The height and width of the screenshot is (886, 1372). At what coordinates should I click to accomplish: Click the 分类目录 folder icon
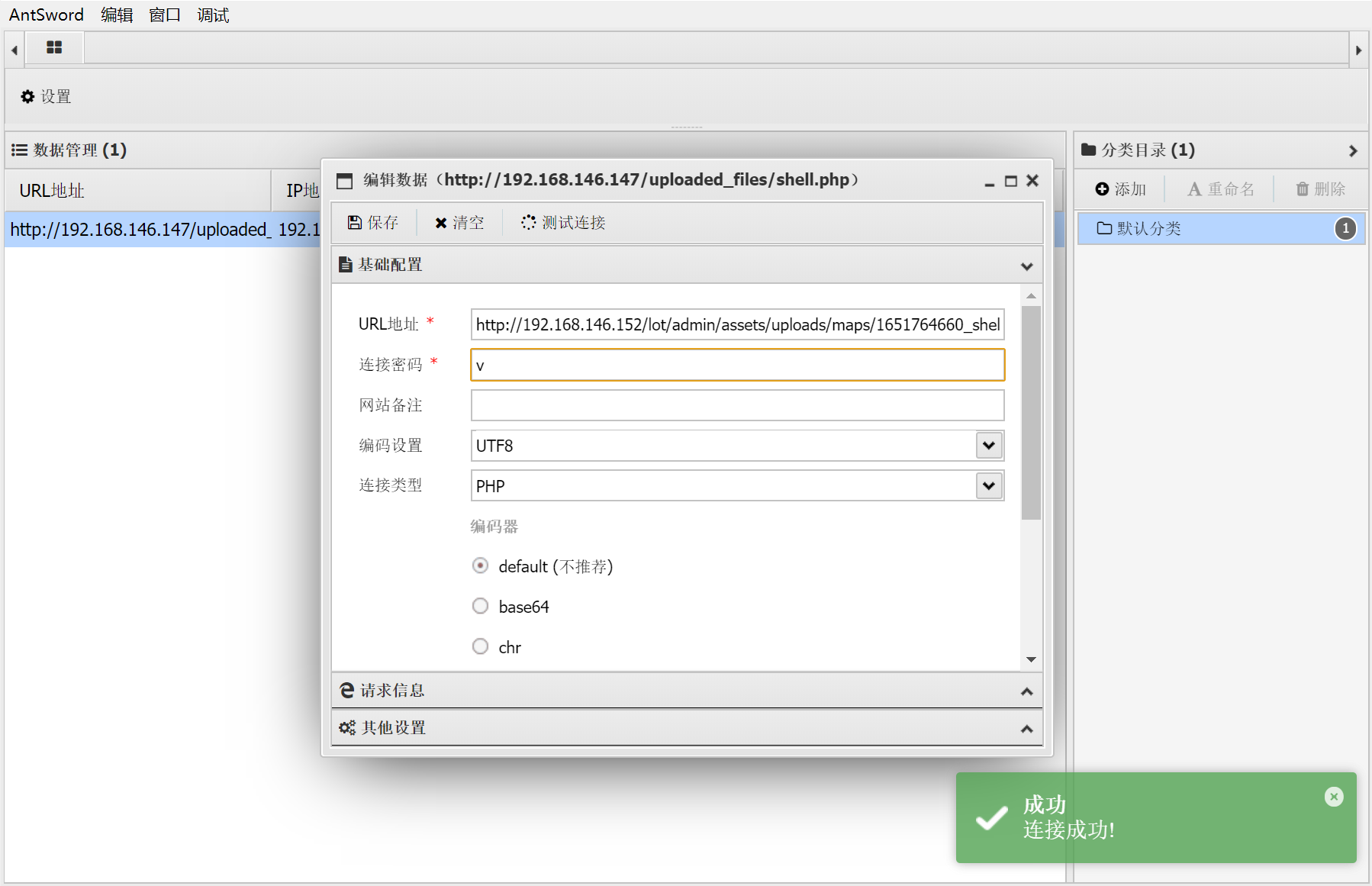(1089, 150)
